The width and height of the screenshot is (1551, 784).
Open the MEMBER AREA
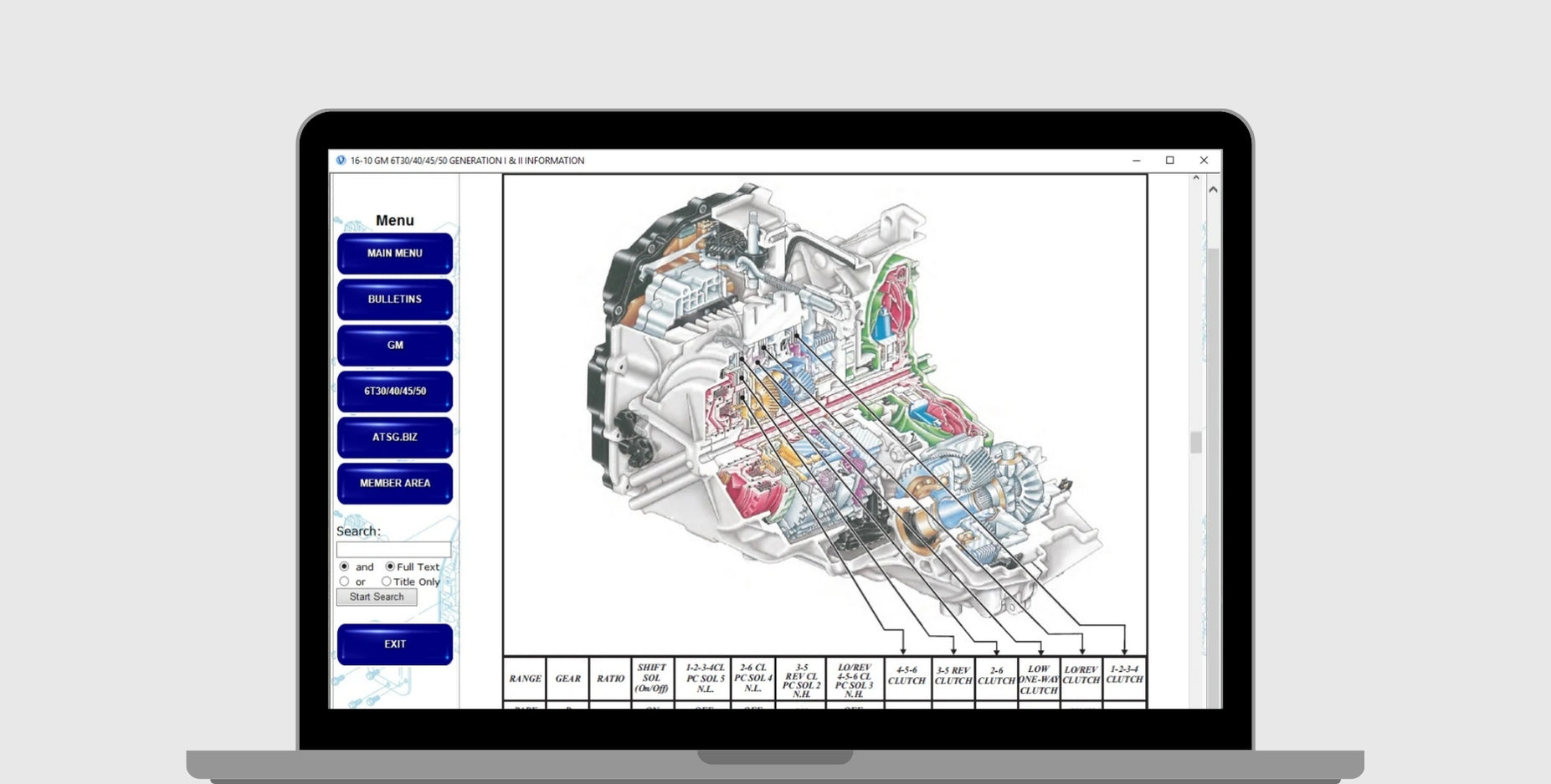click(x=394, y=484)
